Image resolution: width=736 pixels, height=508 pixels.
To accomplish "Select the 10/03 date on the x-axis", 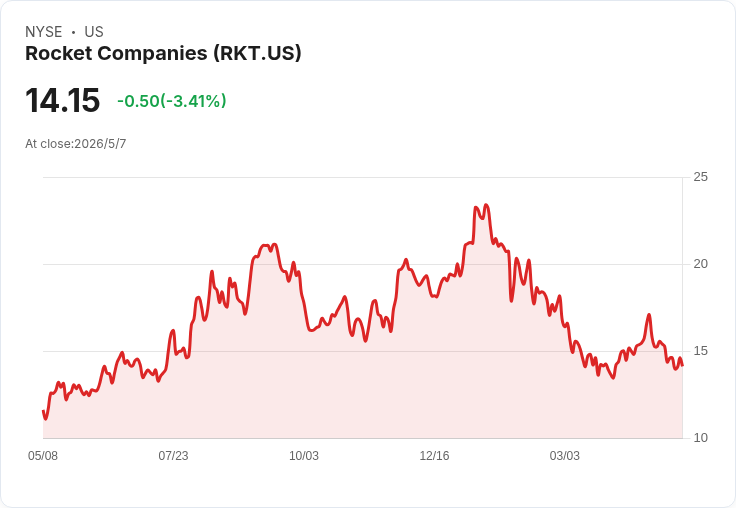I will click(304, 455).
